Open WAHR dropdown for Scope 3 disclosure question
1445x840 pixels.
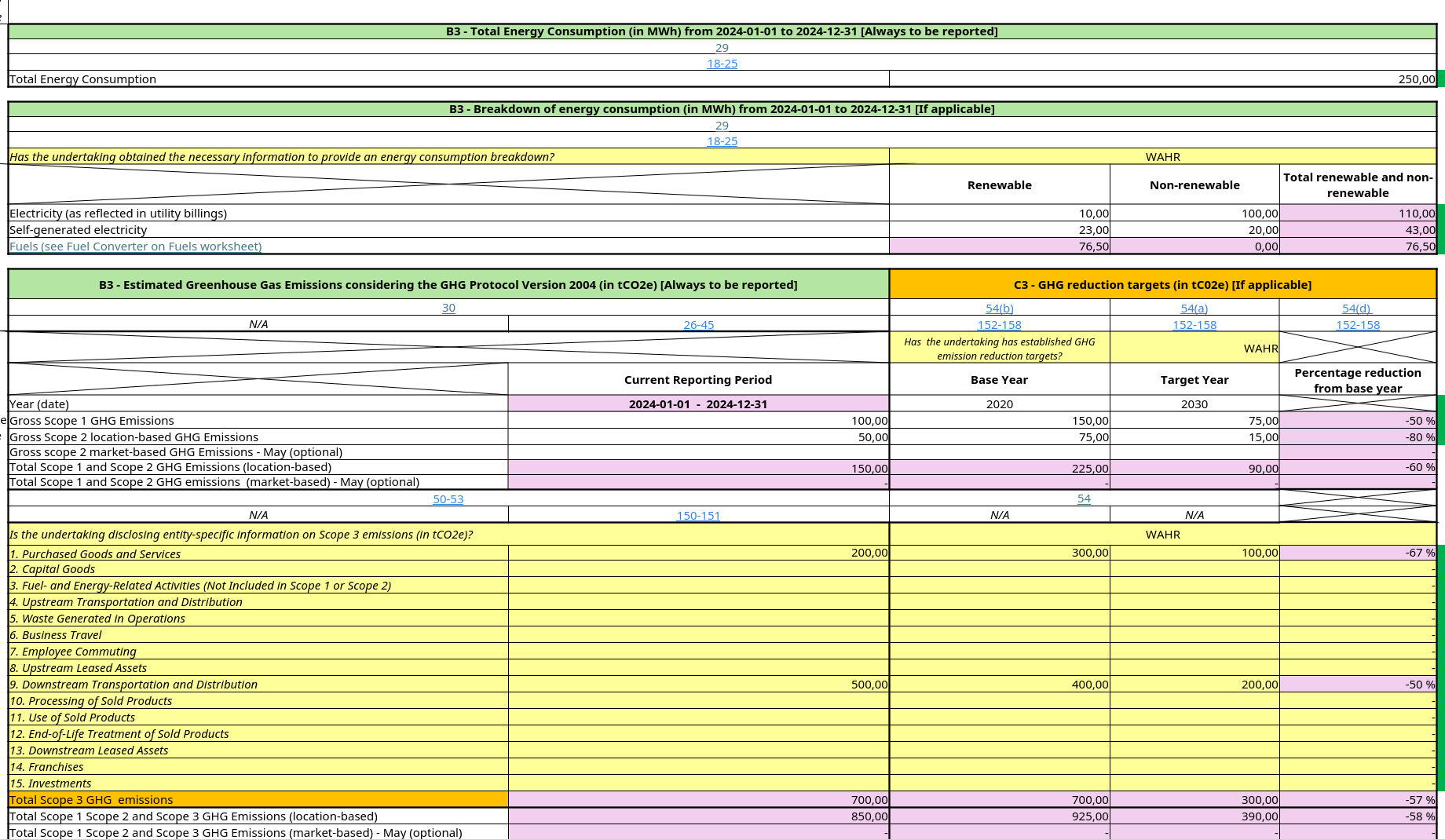1162,535
